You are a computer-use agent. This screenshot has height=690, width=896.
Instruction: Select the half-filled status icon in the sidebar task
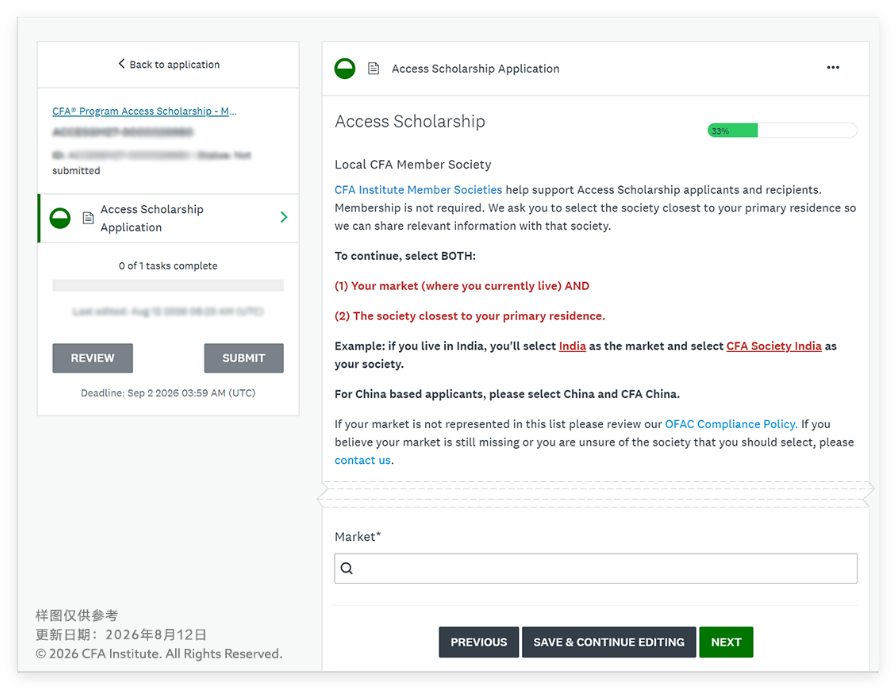60,218
